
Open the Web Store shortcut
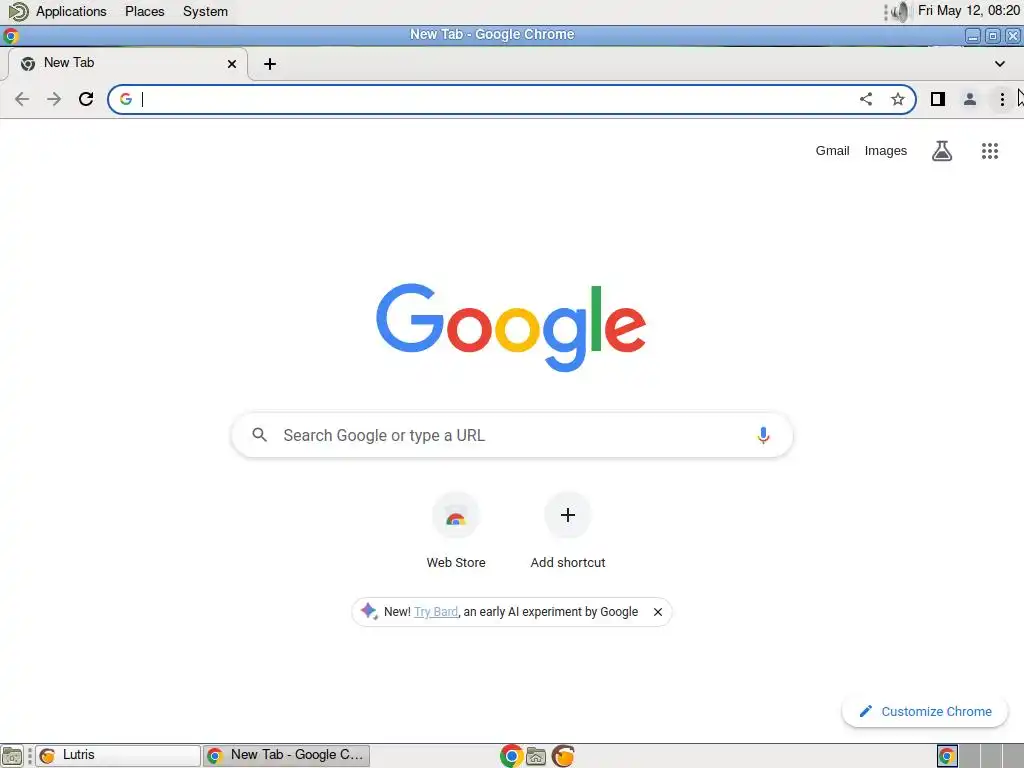pyautogui.click(x=456, y=531)
